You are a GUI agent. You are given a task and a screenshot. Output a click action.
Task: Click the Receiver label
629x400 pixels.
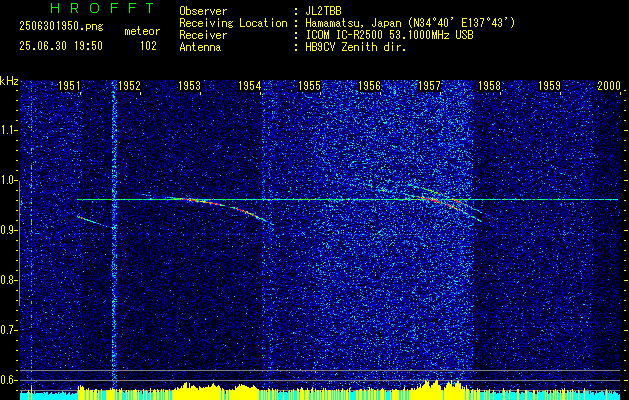pos(203,35)
